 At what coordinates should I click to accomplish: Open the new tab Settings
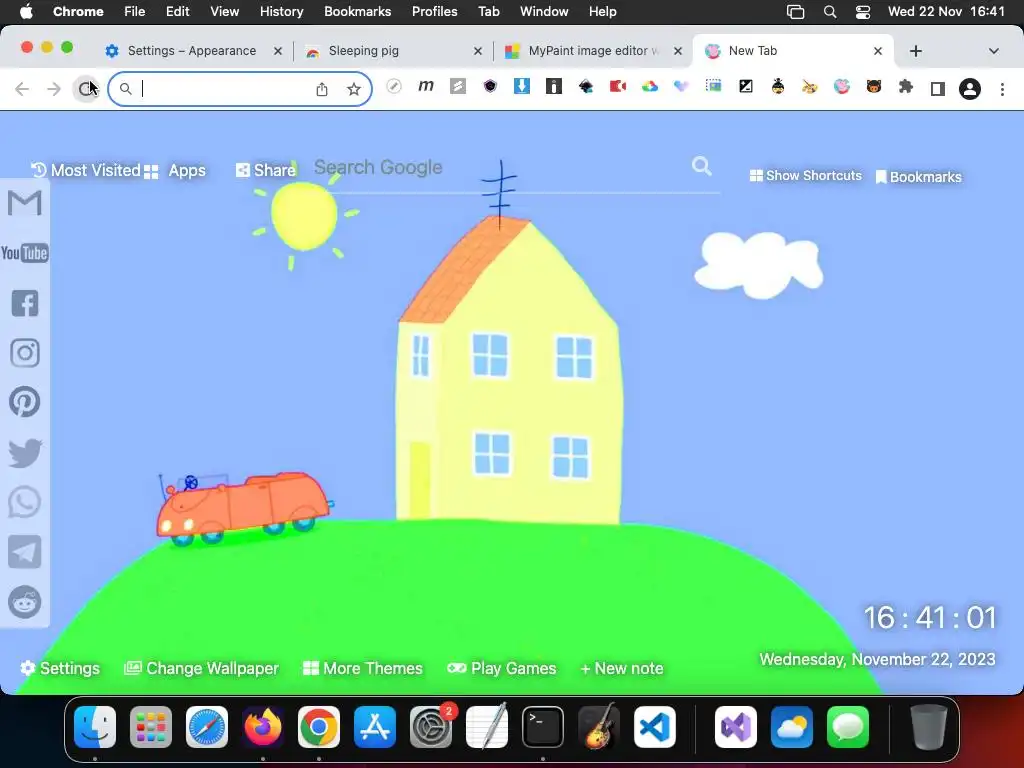pos(60,668)
